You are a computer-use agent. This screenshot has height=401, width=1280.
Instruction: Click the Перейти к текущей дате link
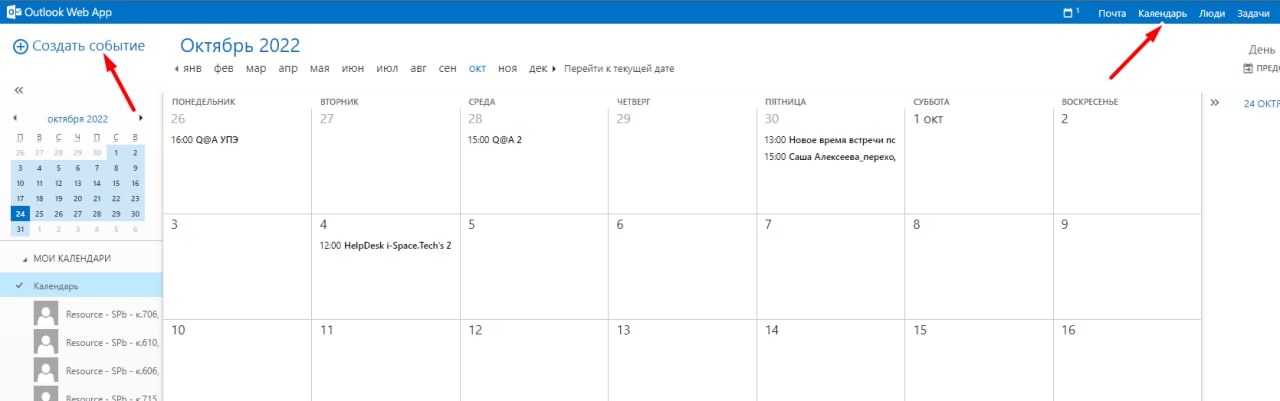tap(619, 69)
